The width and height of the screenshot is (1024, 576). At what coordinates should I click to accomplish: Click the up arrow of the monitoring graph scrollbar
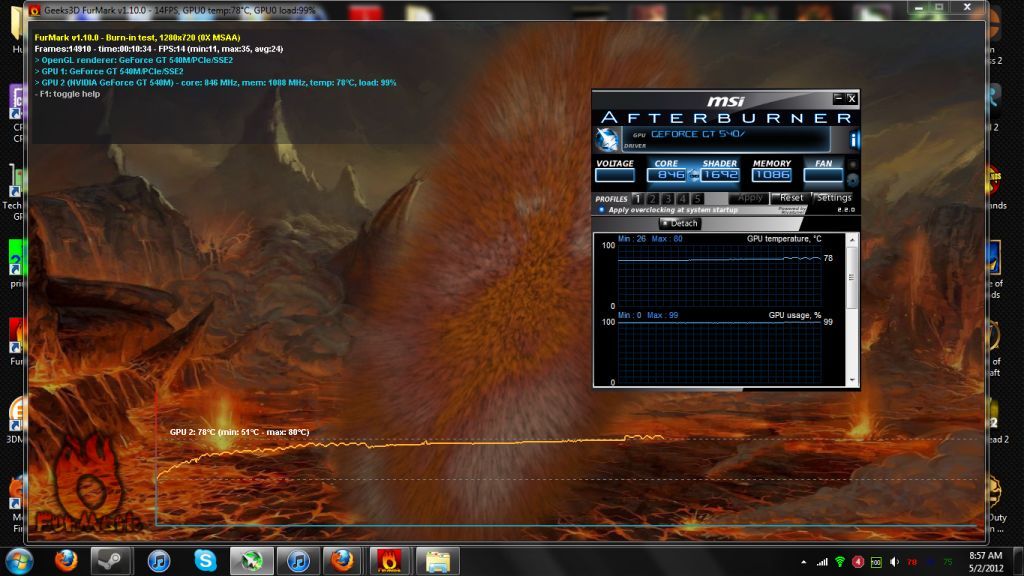[x=852, y=240]
